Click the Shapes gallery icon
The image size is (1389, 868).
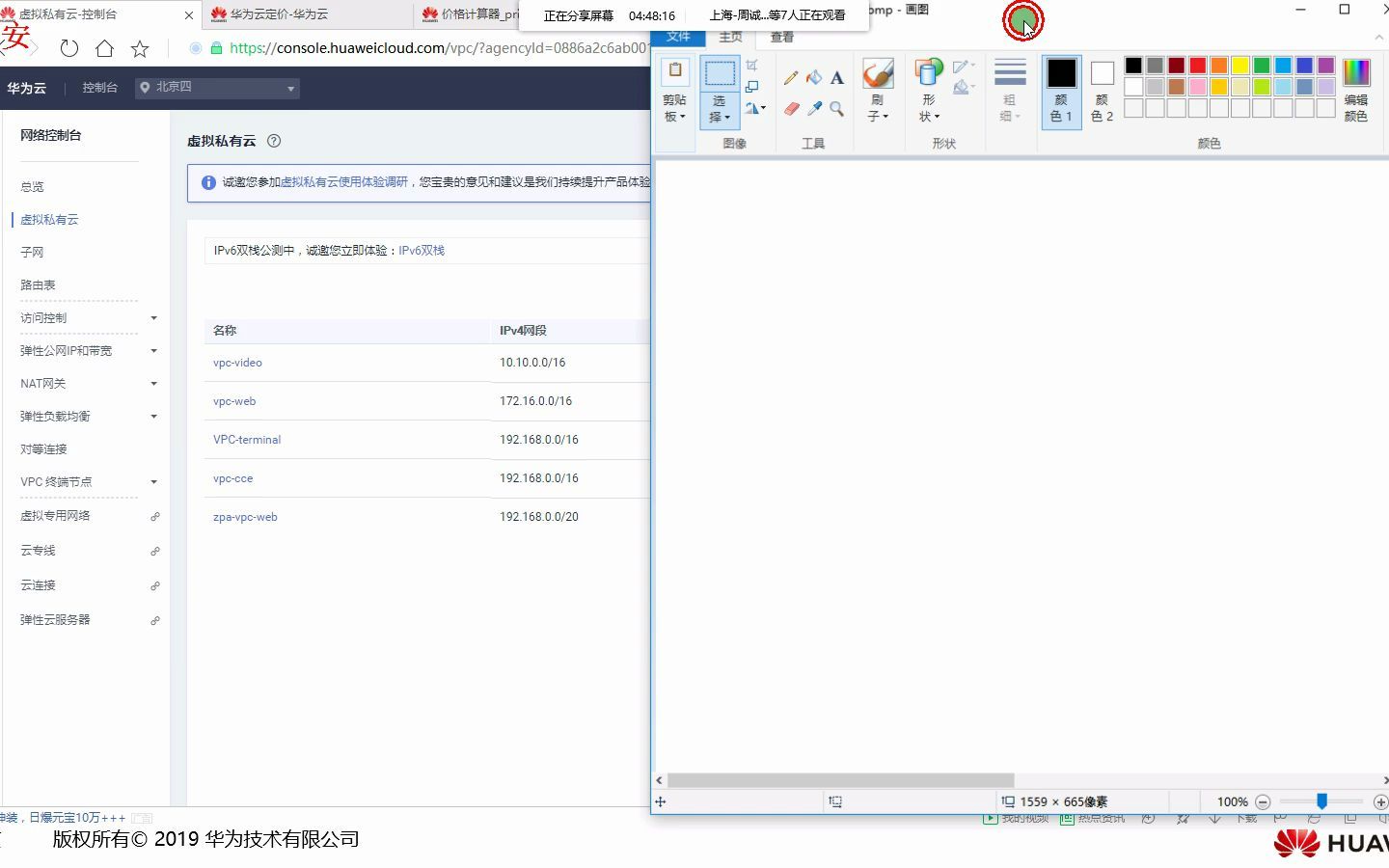[x=929, y=73]
